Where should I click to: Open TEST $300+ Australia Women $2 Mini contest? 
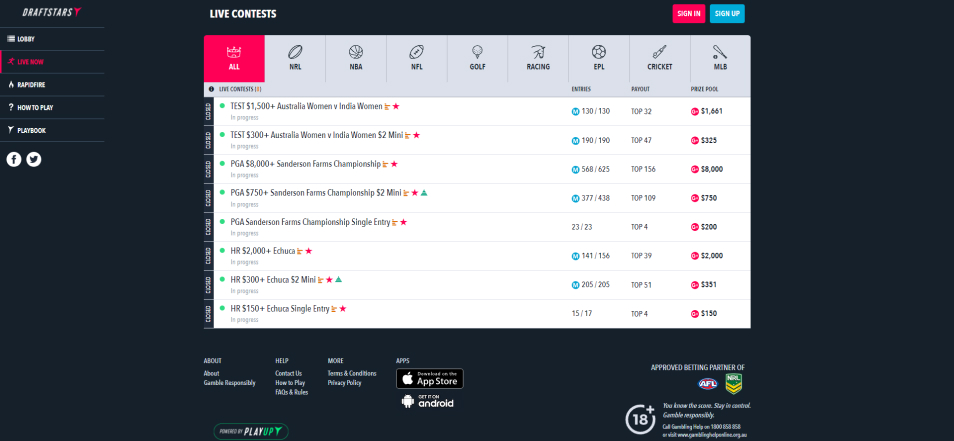[x=317, y=135]
